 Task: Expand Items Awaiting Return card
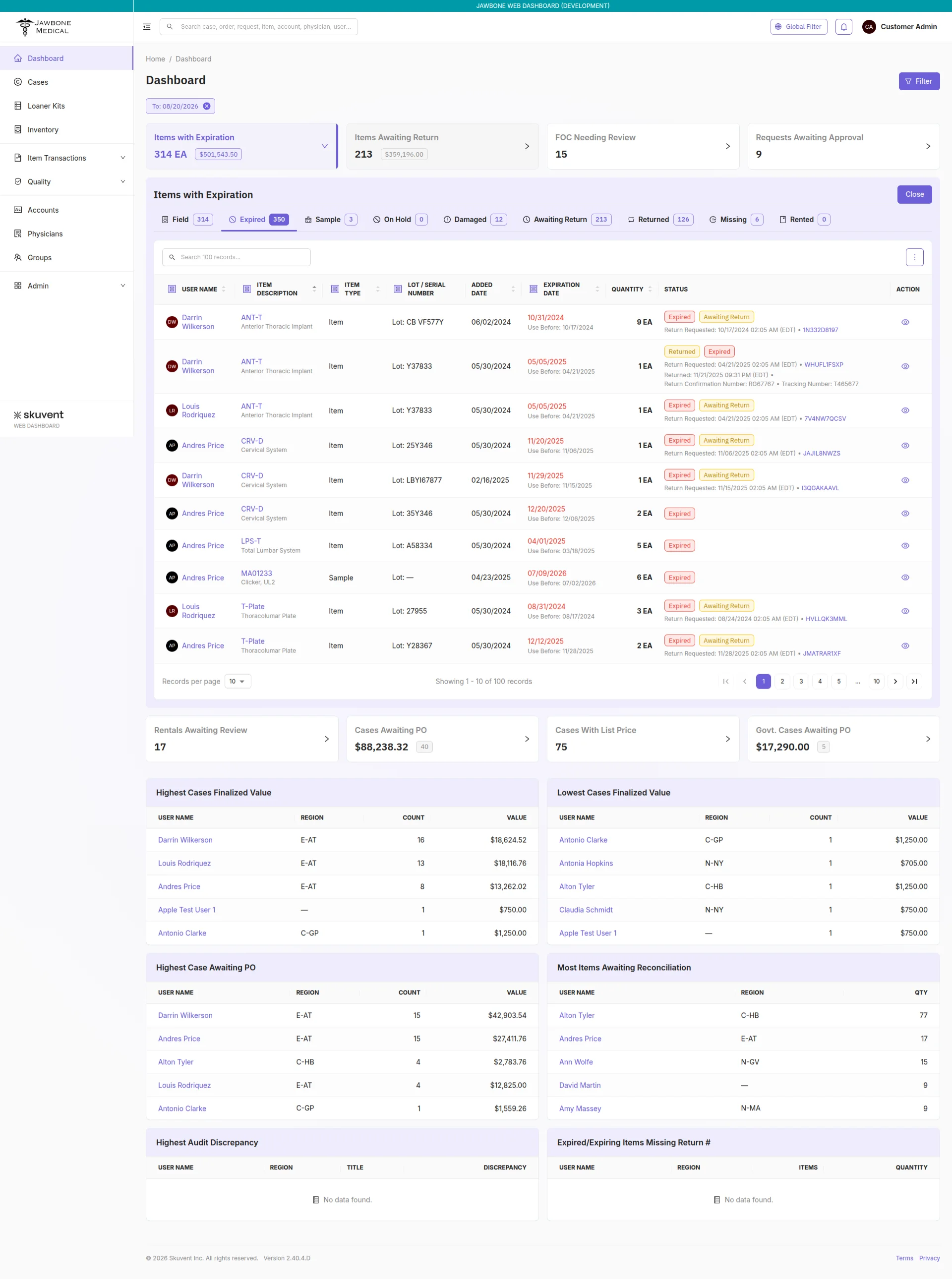pyautogui.click(x=527, y=146)
